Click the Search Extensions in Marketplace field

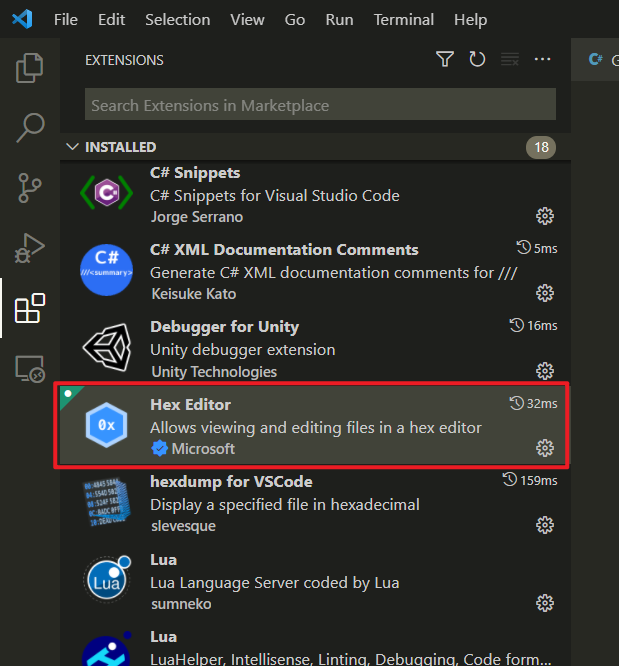coord(320,104)
